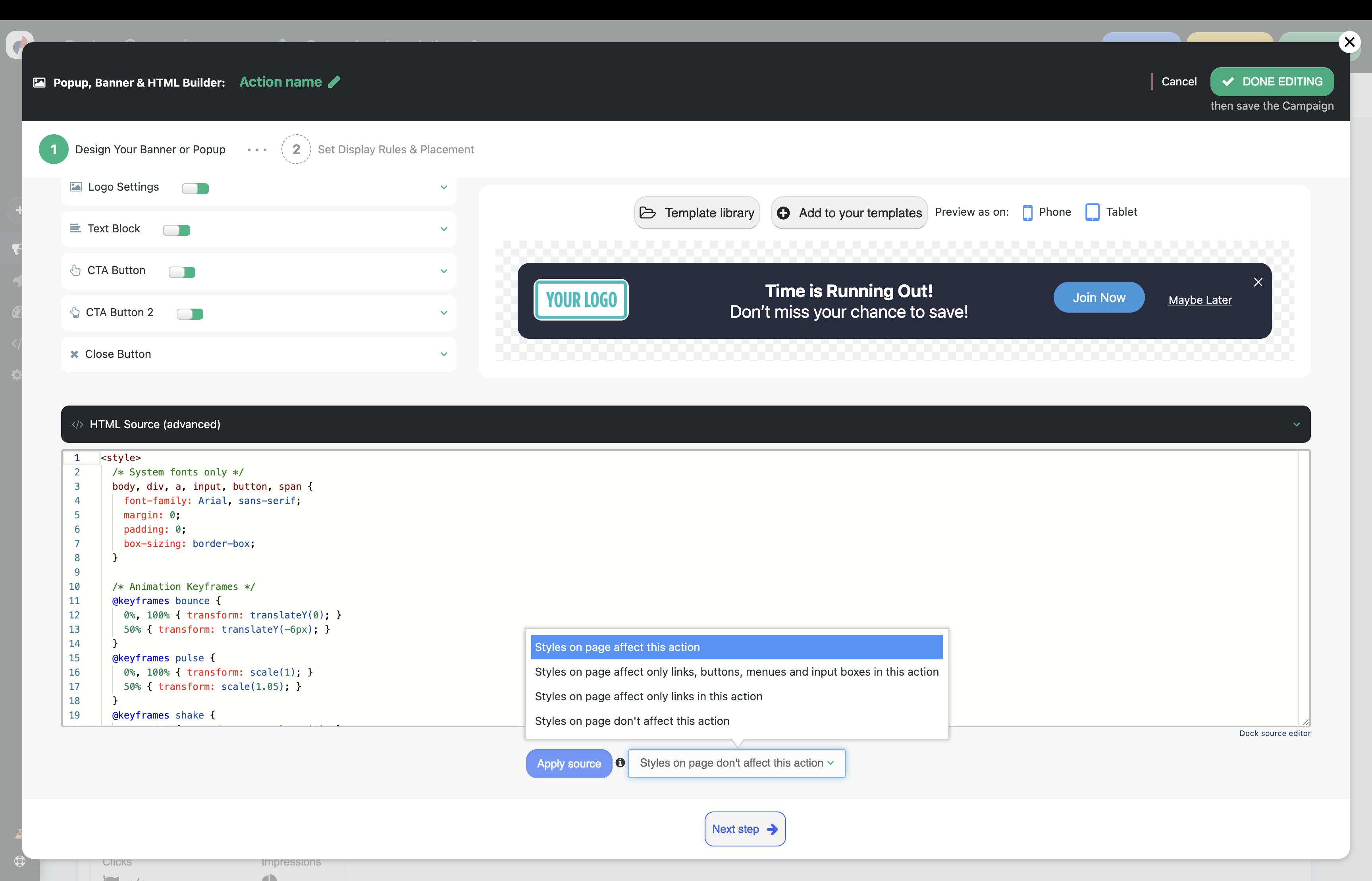This screenshot has width=1372, height=881.
Task: Click the code brackets icon in HTML Source header
Action: pyautogui.click(x=78, y=425)
